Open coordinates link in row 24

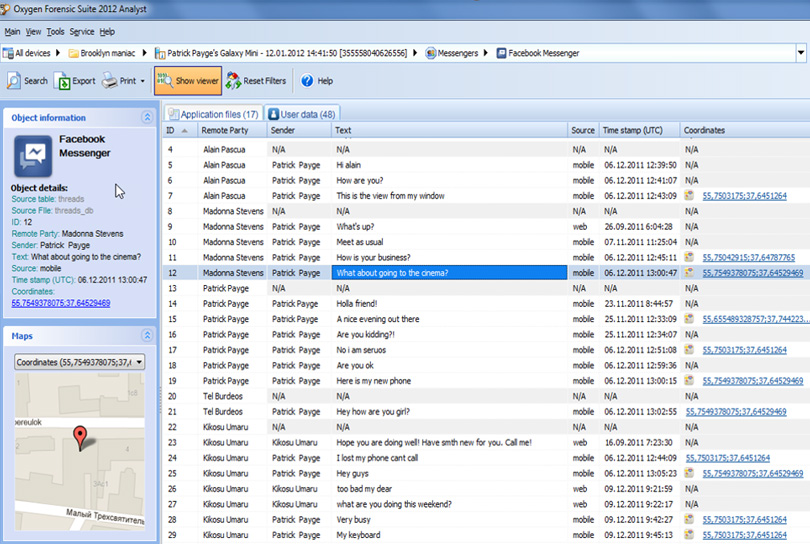point(728,458)
